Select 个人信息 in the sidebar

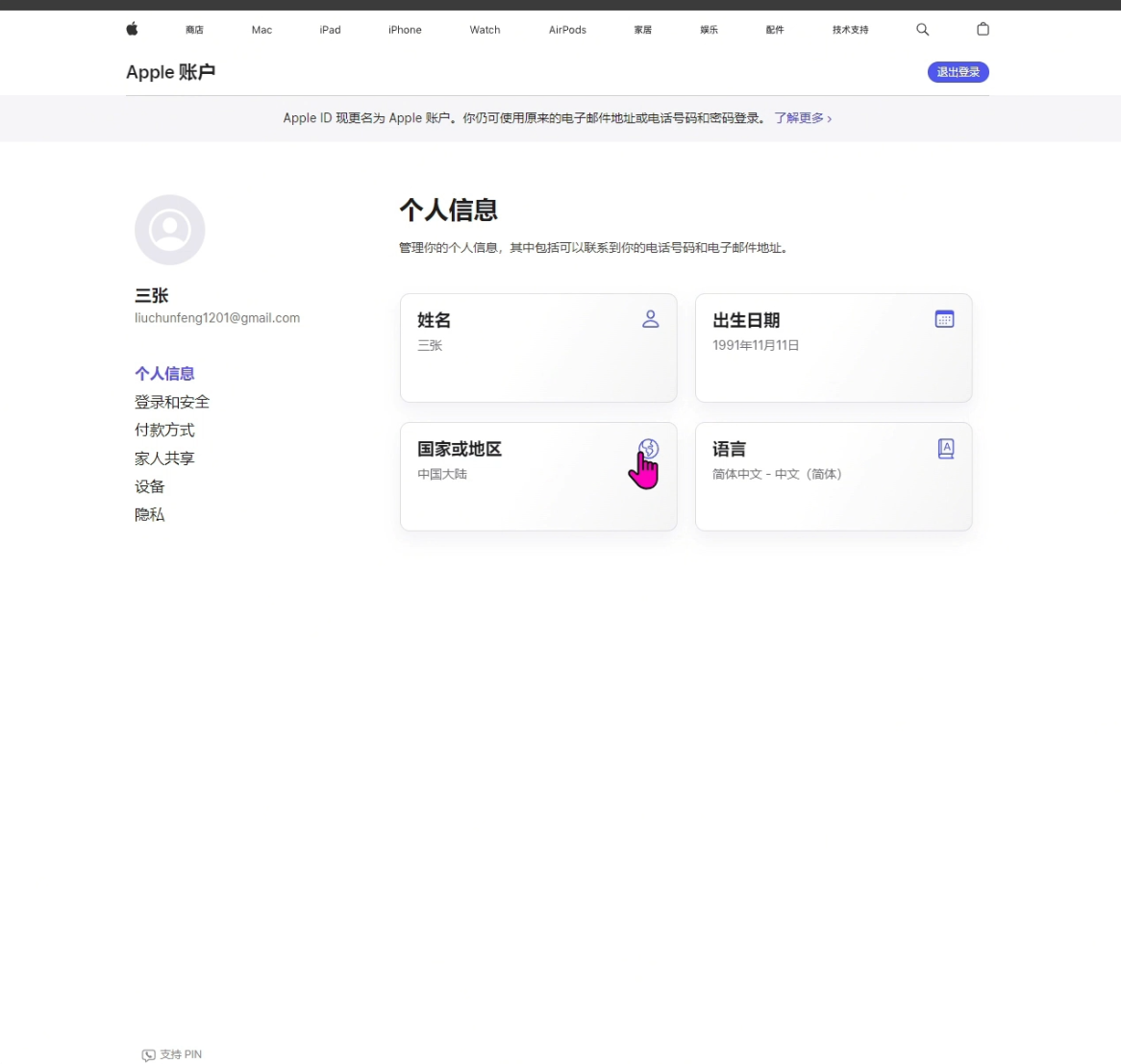pyautogui.click(x=164, y=374)
